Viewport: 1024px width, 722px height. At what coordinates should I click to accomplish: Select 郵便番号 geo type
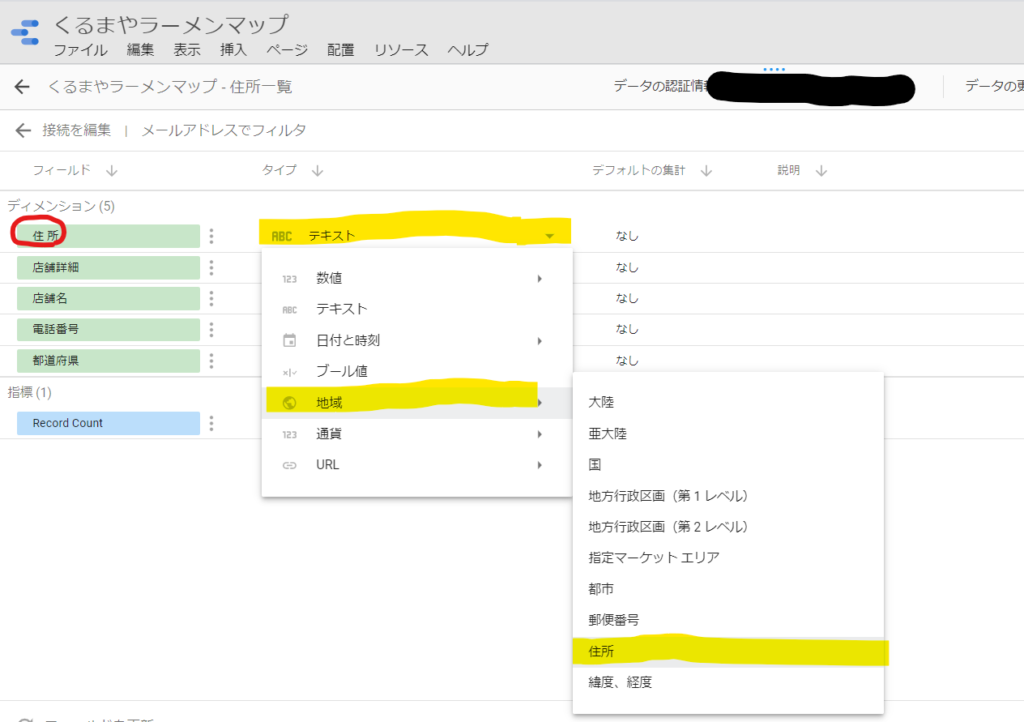[x=728, y=620]
